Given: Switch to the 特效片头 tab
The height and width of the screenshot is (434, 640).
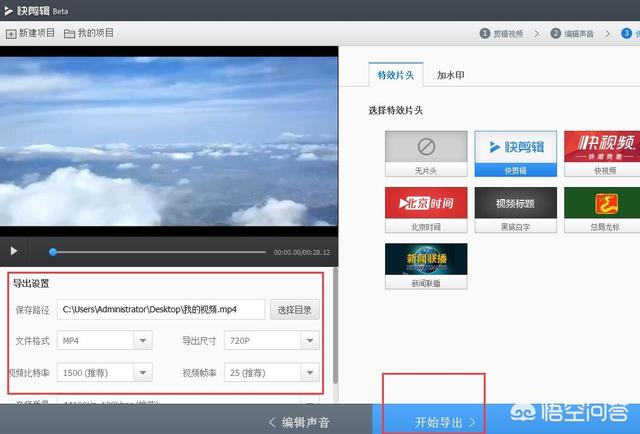Looking at the screenshot, I should [x=396, y=75].
